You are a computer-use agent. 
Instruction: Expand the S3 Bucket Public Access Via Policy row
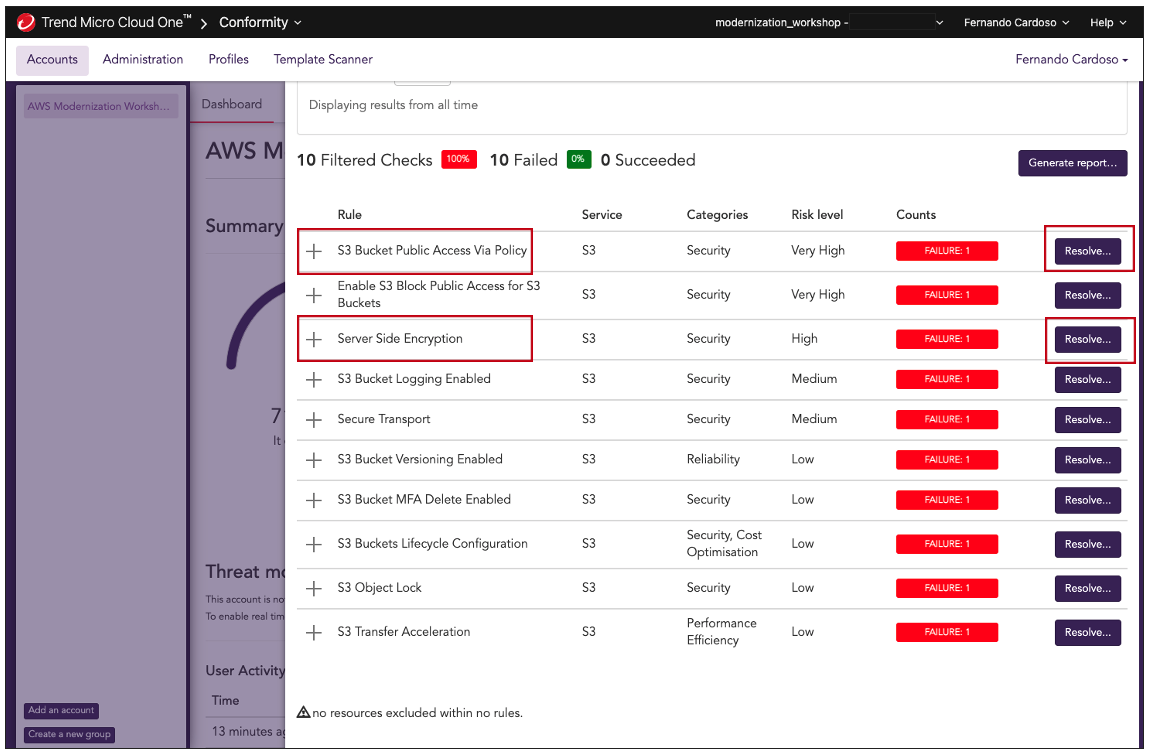coord(314,251)
